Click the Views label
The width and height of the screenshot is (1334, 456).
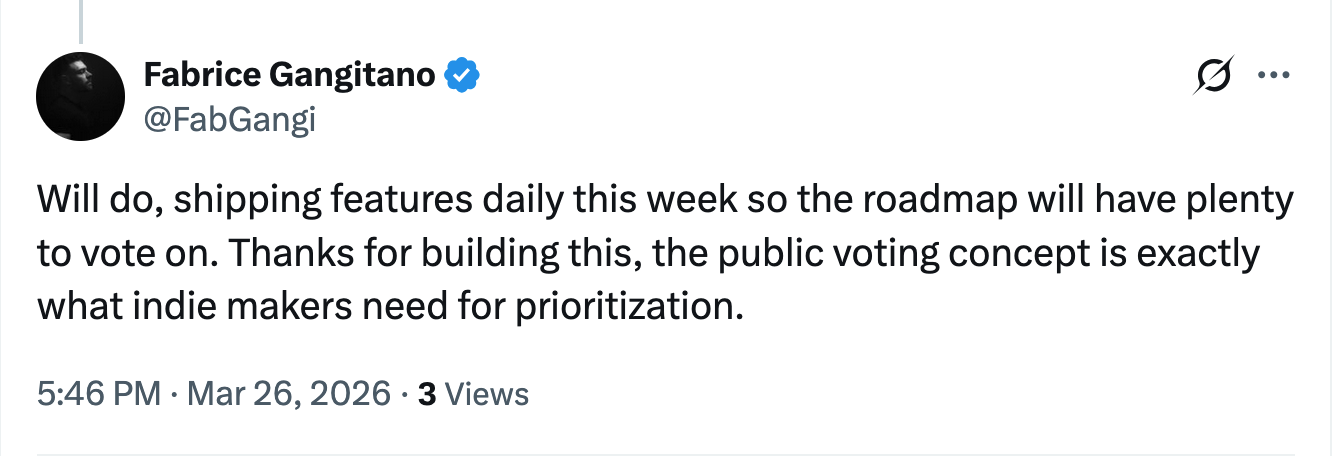(x=486, y=395)
